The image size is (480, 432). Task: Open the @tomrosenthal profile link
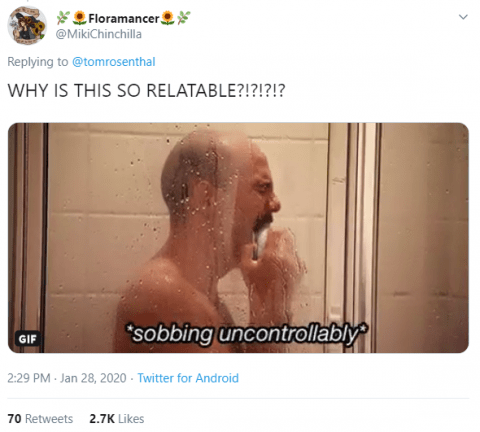(x=114, y=62)
